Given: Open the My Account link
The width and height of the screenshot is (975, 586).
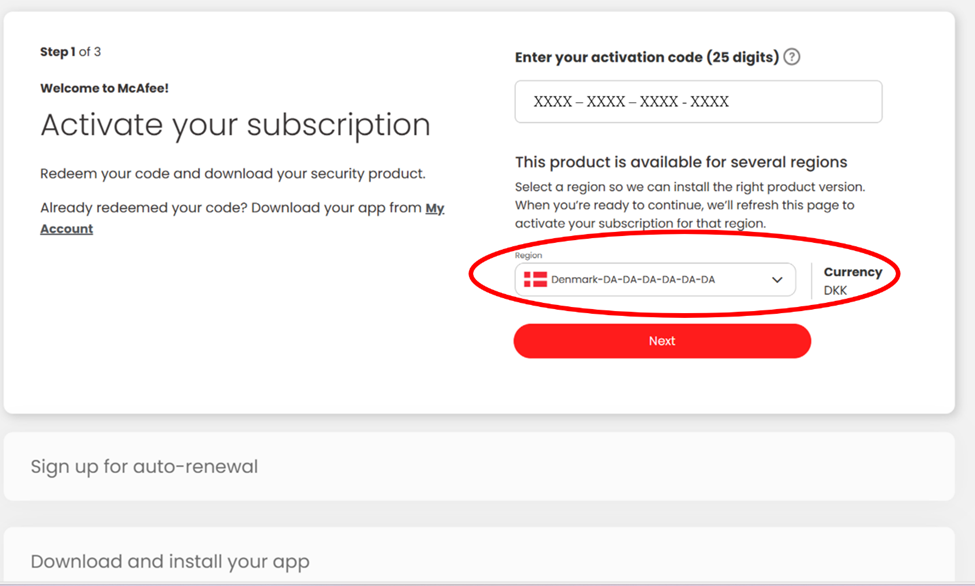Looking at the screenshot, I should [434, 209].
